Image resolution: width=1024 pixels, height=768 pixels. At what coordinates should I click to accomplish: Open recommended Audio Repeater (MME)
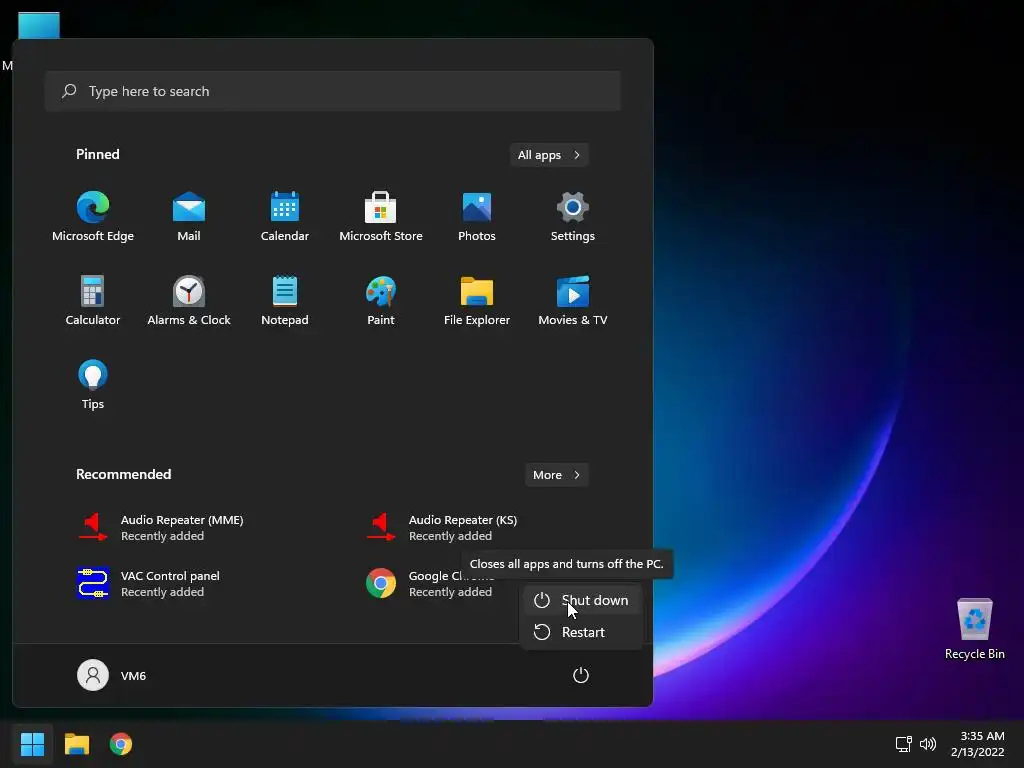[161, 528]
